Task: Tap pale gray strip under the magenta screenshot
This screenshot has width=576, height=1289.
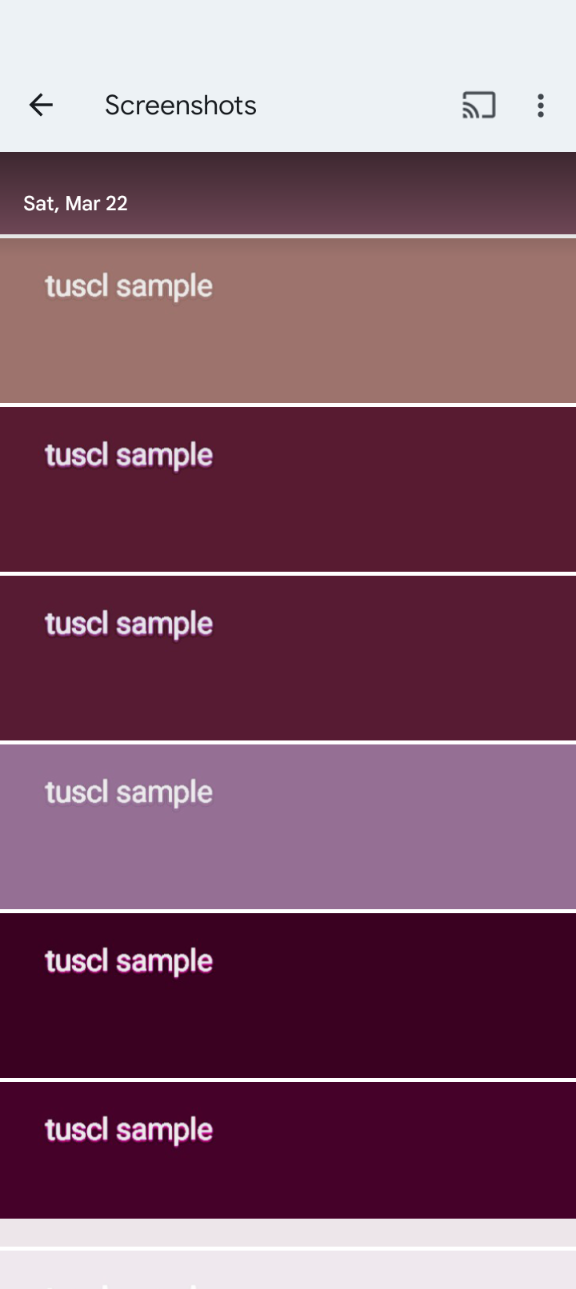Action: tap(288, 1232)
